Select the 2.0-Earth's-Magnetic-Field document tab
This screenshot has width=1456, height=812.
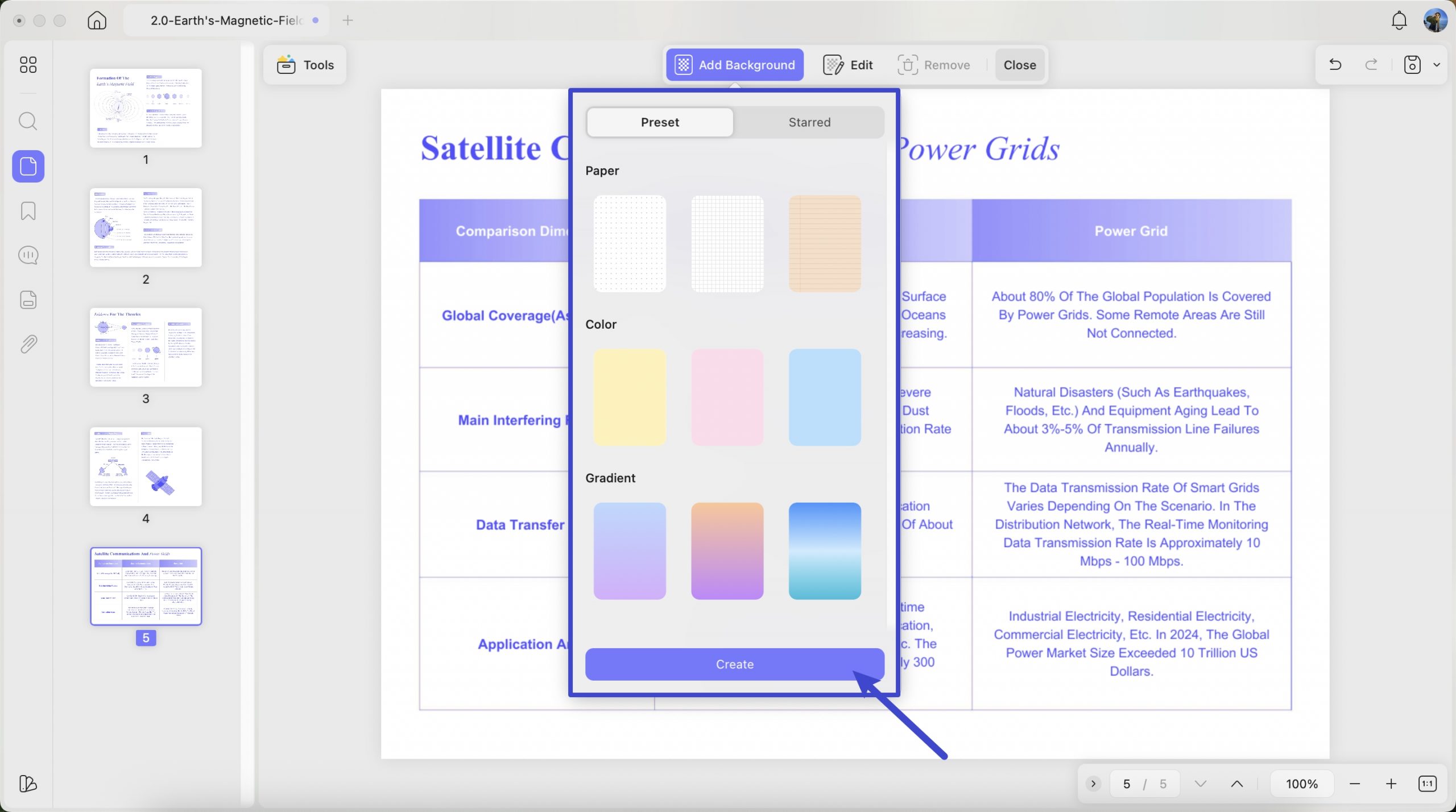[227, 20]
